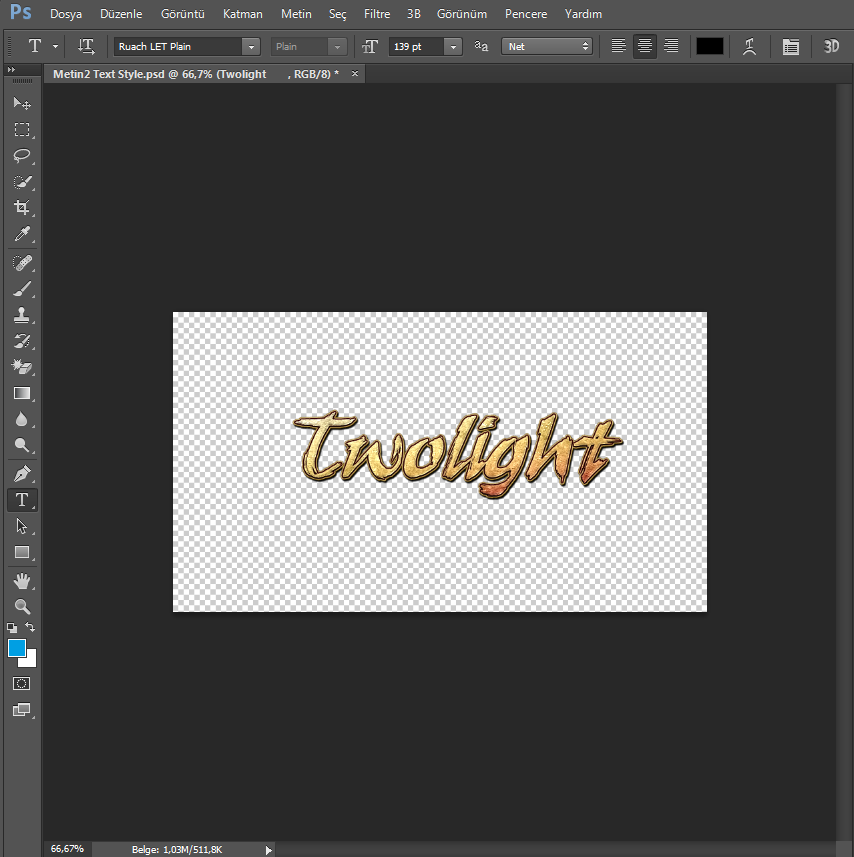The image size is (854, 857).
Task: Select the Eyedropper tool
Action: click(22, 234)
